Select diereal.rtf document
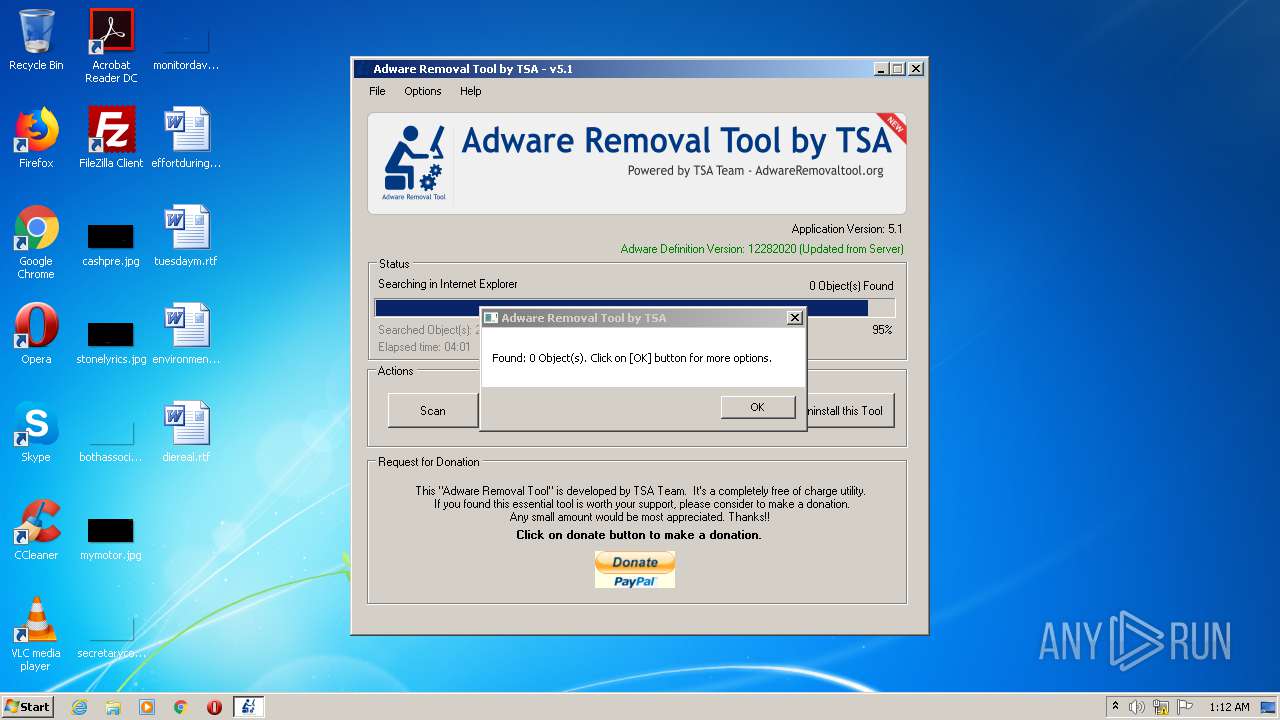 coord(186,432)
